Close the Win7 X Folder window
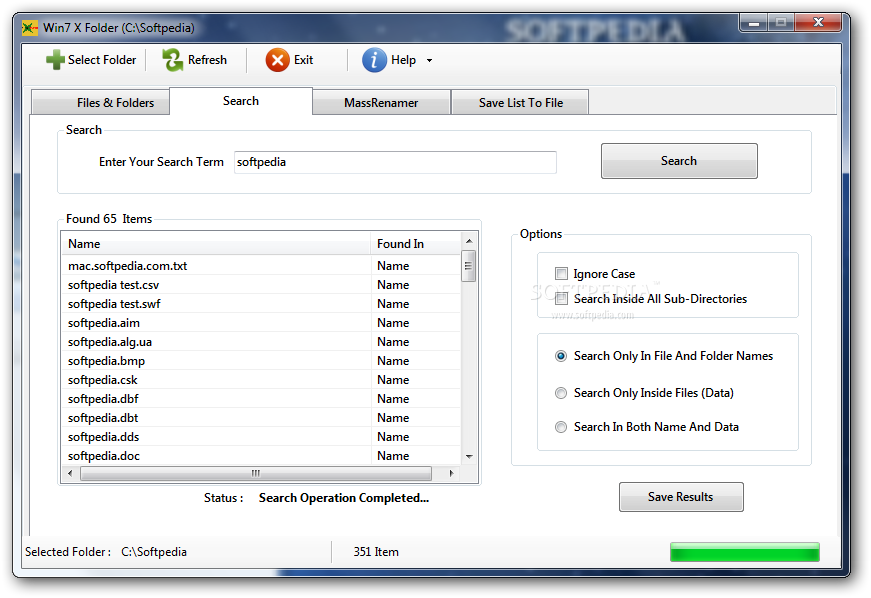Image resolution: width=871 pixels, height=598 pixels. pyautogui.click(x=818, y=22)
